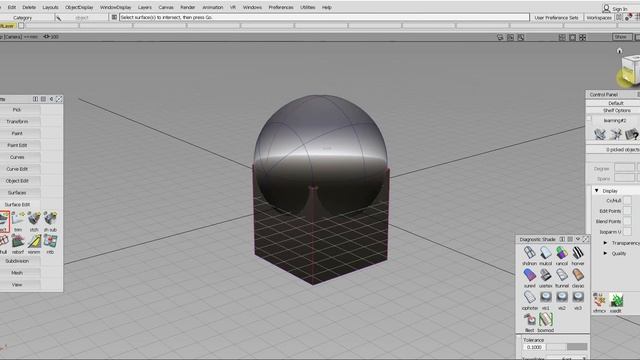Viewport: 640px width, 360px height.
Task: Choose the usetex texture shade icon
Action: point(546,275)
